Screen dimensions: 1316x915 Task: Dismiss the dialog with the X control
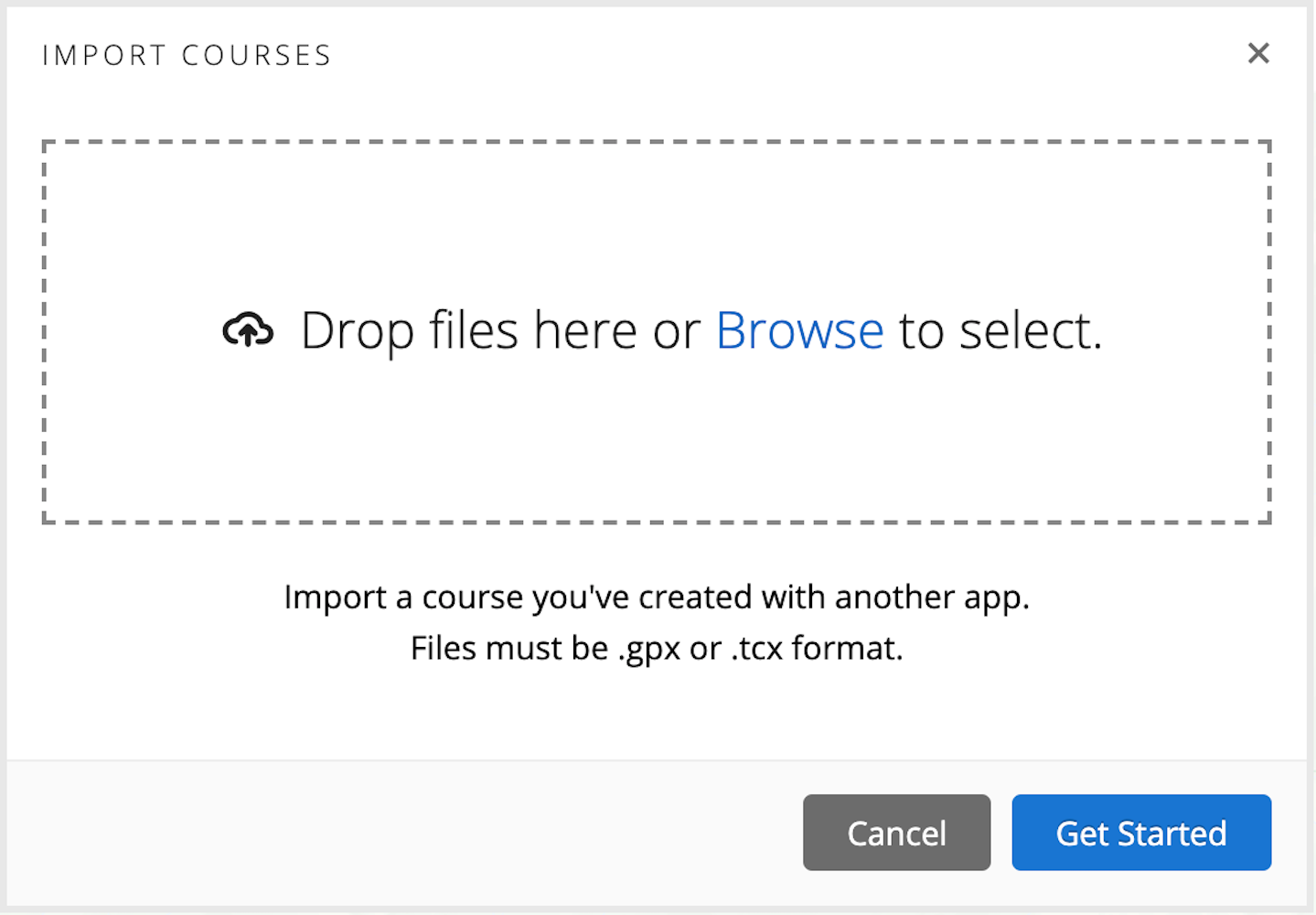coord(1258,53)
